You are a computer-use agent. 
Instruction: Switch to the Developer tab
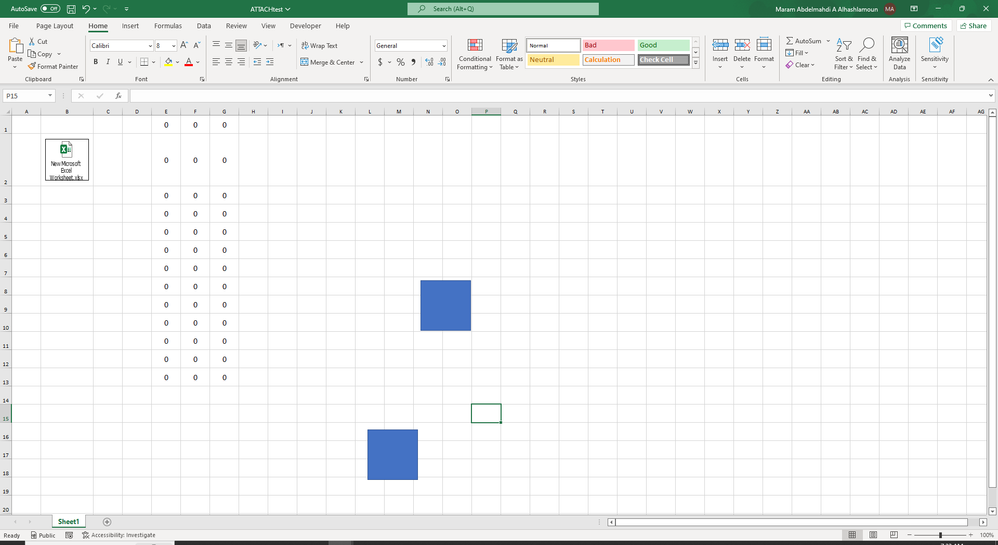pos(306,26)
